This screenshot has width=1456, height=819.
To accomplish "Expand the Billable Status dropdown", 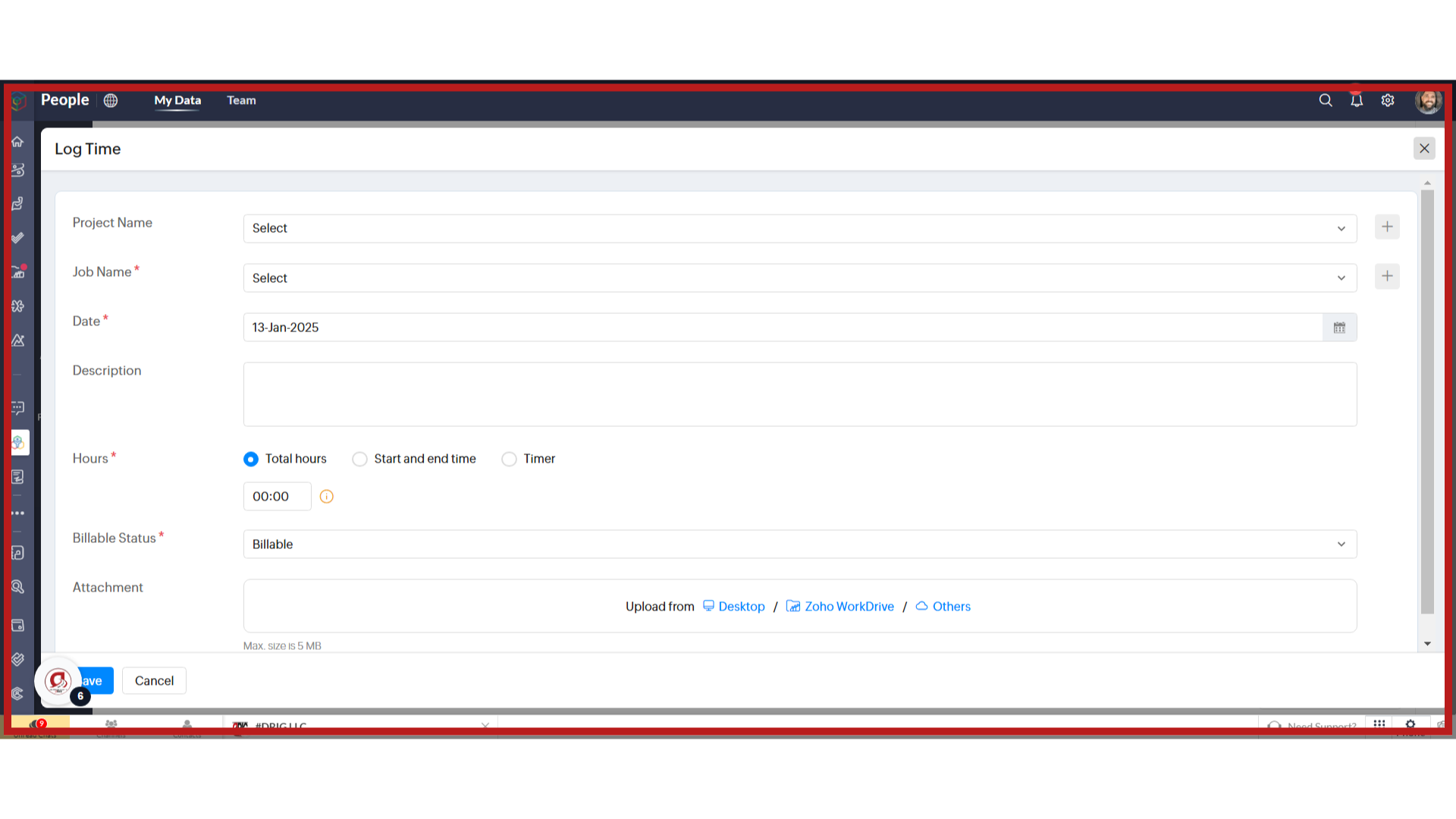I will click(1341, 543).
